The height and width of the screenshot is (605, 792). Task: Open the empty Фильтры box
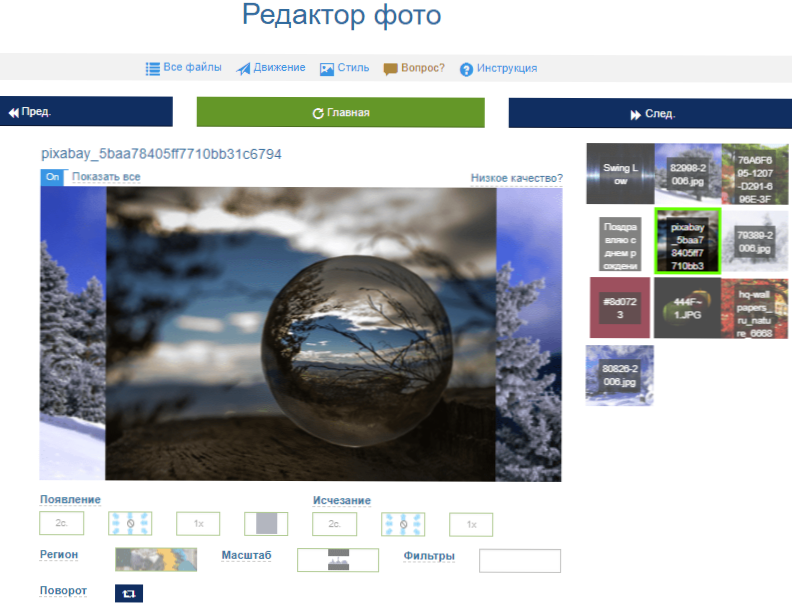(520, 561)
